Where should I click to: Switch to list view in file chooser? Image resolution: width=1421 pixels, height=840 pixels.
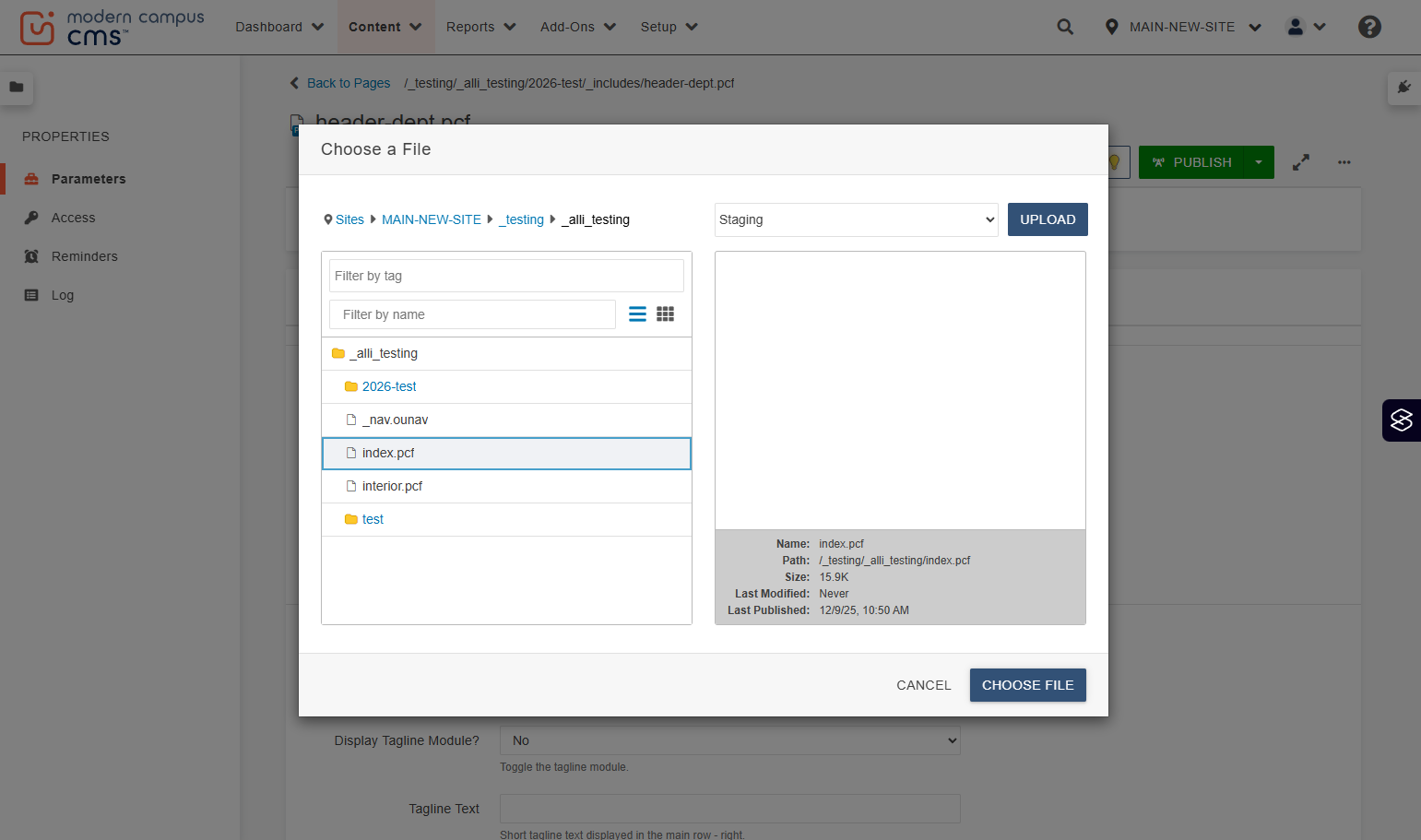[637, 314]
